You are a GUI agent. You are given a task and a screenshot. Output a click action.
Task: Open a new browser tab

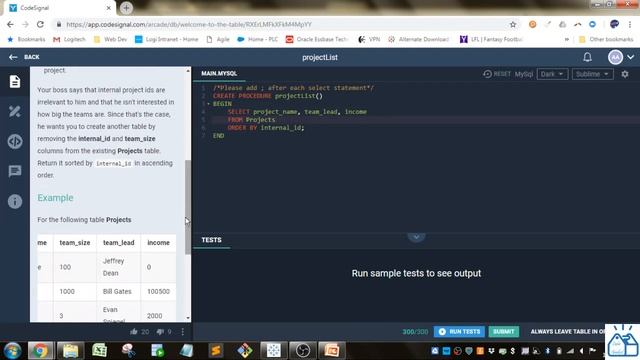coord(126,8)
